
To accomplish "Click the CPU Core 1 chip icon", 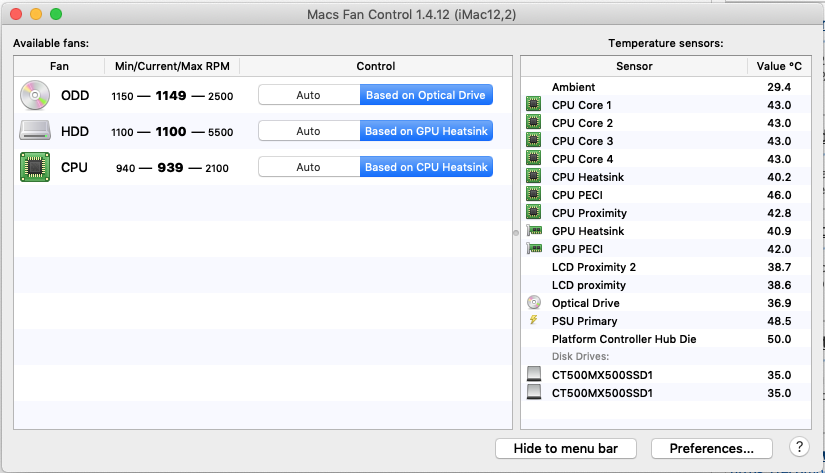I will (x=534, y=104).
